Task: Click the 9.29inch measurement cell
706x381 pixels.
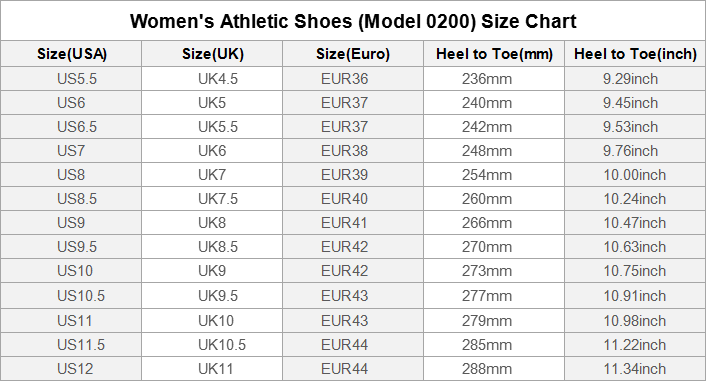Action: tap(635, 79)
